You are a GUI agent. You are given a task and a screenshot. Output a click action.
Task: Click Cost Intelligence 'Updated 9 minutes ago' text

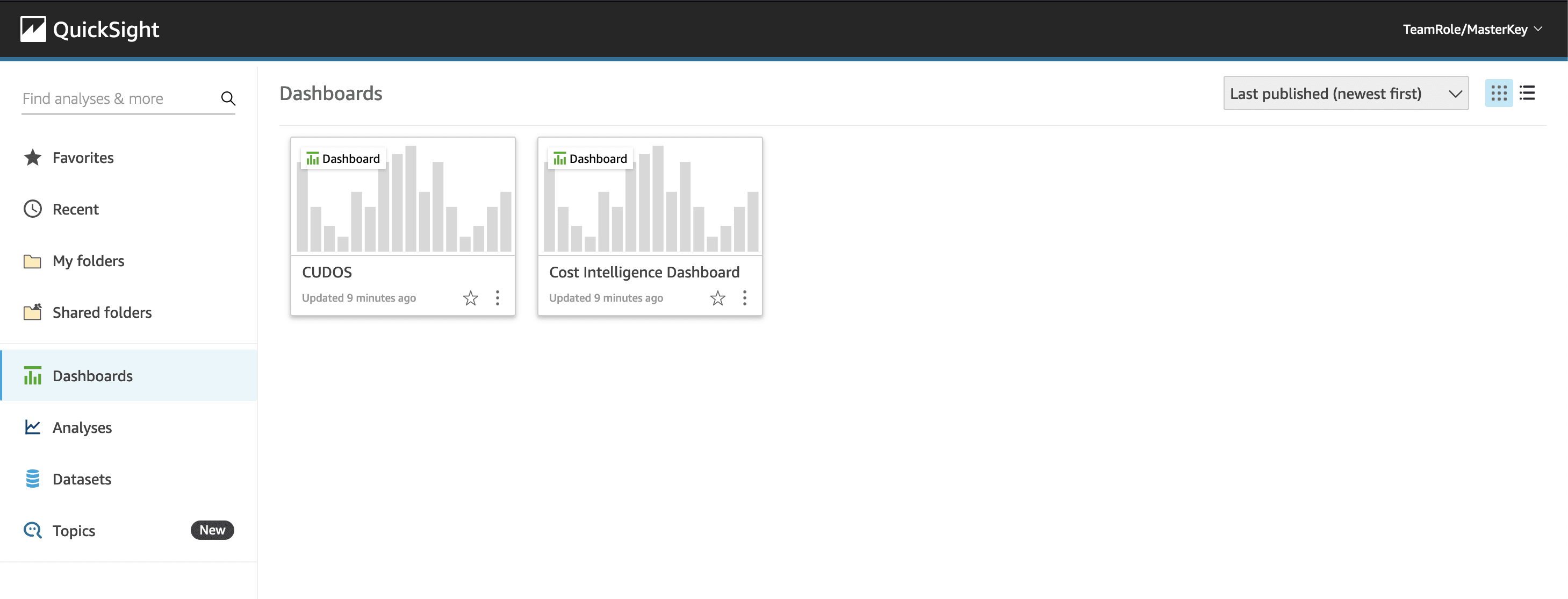click(x=606, y=298)
